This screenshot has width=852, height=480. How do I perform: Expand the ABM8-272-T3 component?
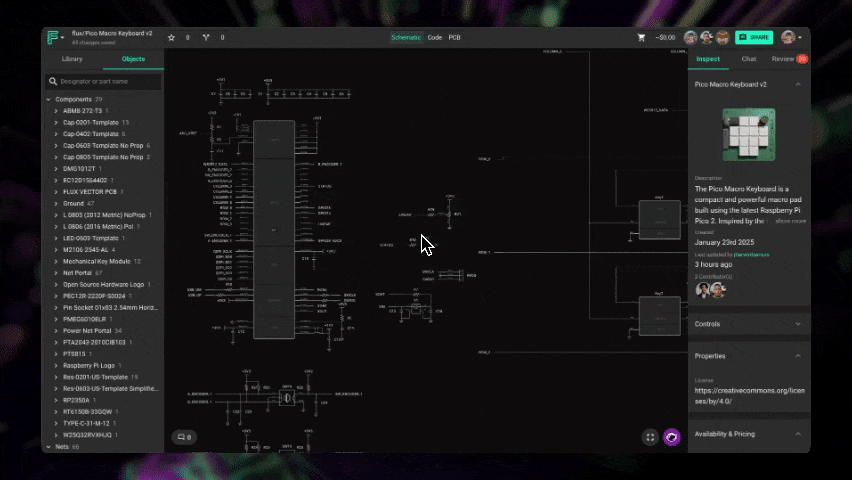coord(56,111)
